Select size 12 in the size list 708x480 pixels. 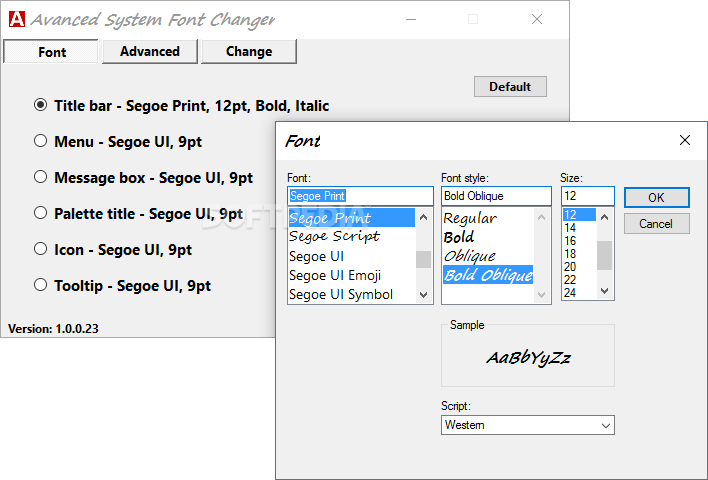(579, 214)
